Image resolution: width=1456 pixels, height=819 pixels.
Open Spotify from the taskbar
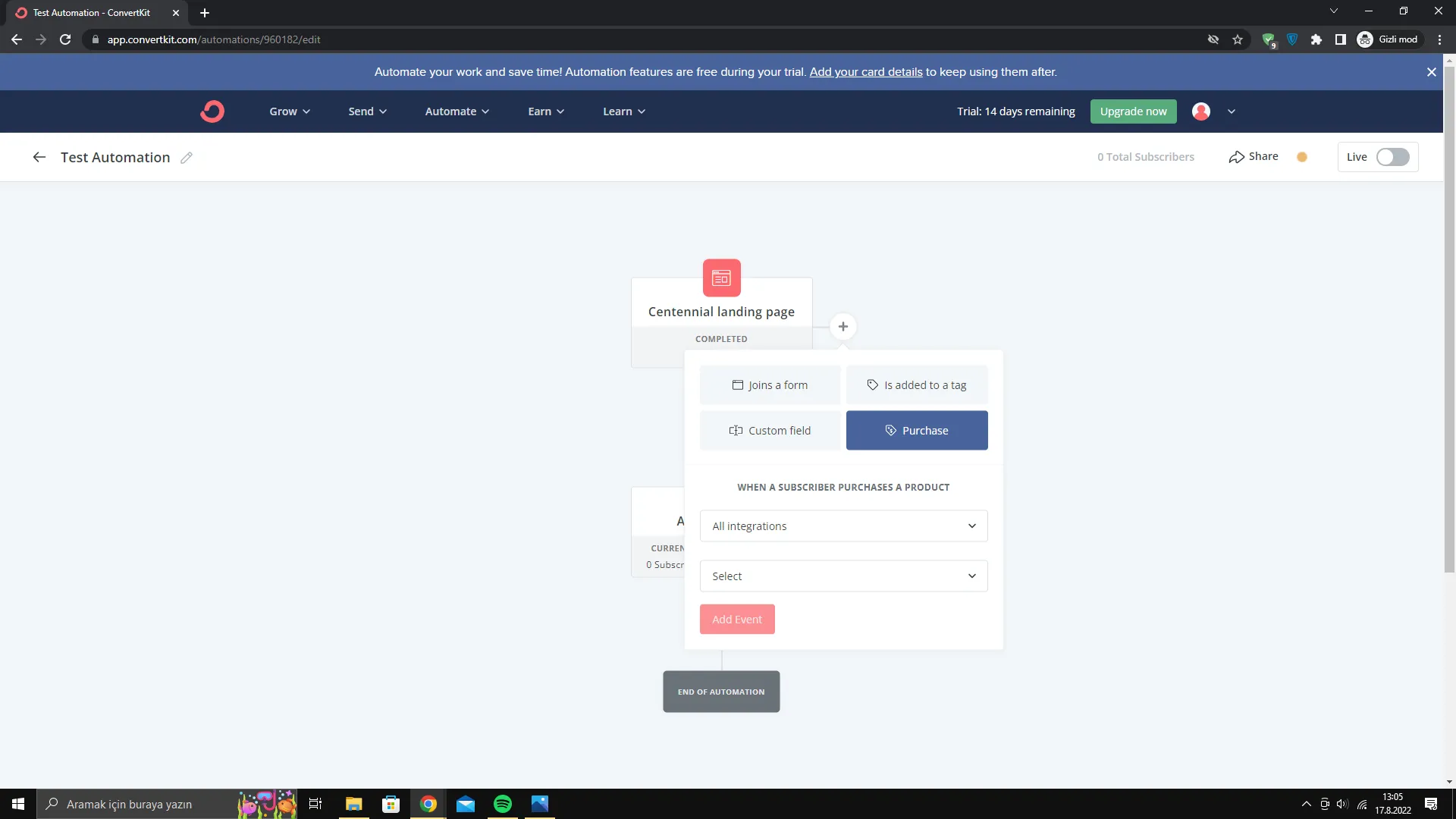pyautogui.click(x=503, y=804)
